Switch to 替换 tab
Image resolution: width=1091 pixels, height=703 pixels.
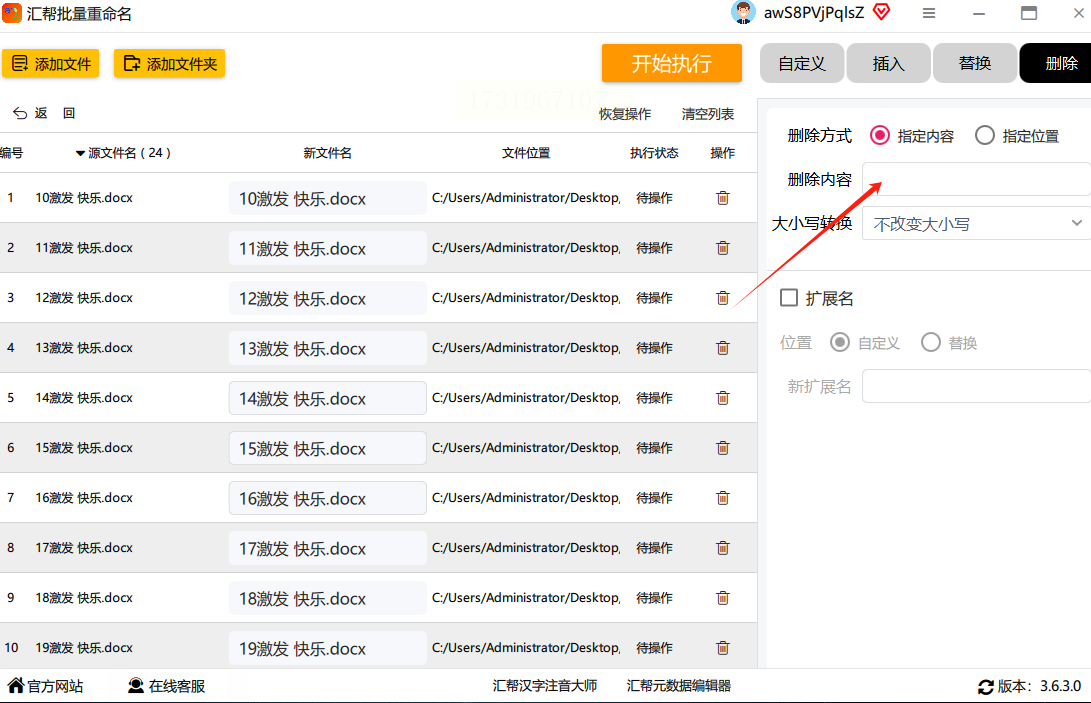[975, 63]
